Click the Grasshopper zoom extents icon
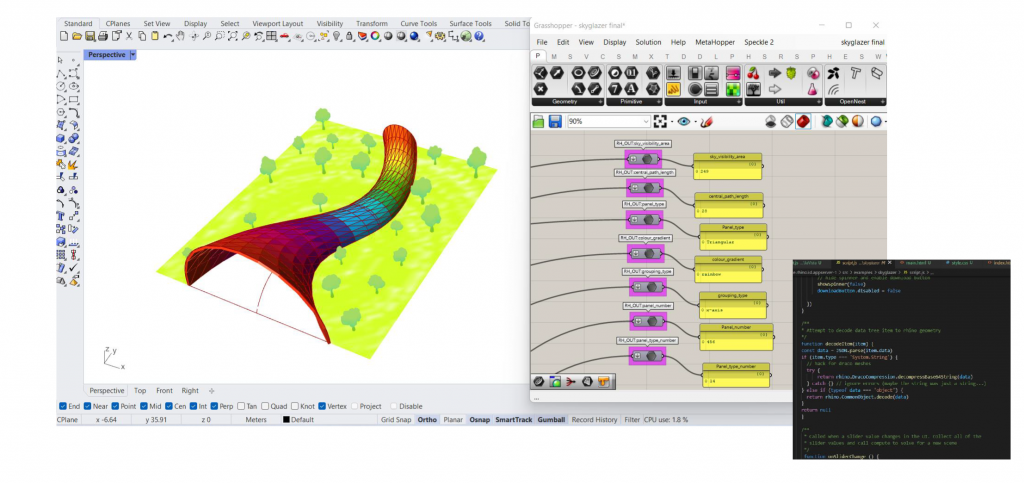This screenshot has width=1024, height=483. [660, 122]
